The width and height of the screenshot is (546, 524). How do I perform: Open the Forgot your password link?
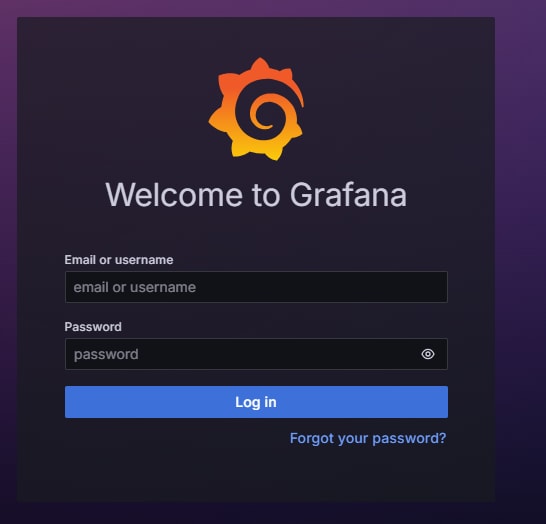click(x=368, y=438)
